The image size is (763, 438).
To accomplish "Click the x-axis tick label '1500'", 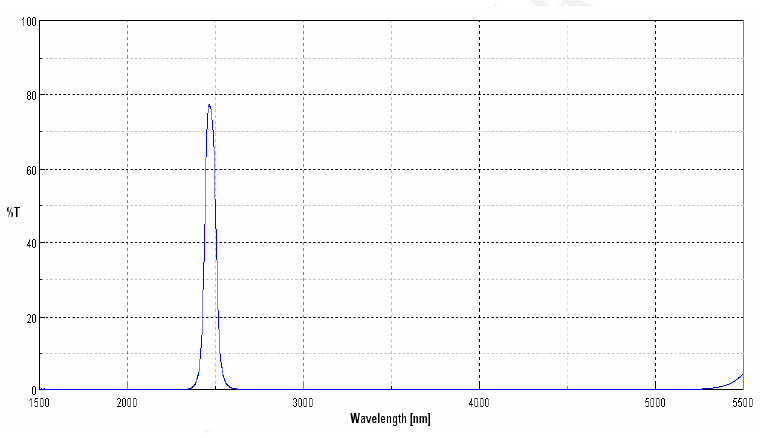I will tap(39, 403).
